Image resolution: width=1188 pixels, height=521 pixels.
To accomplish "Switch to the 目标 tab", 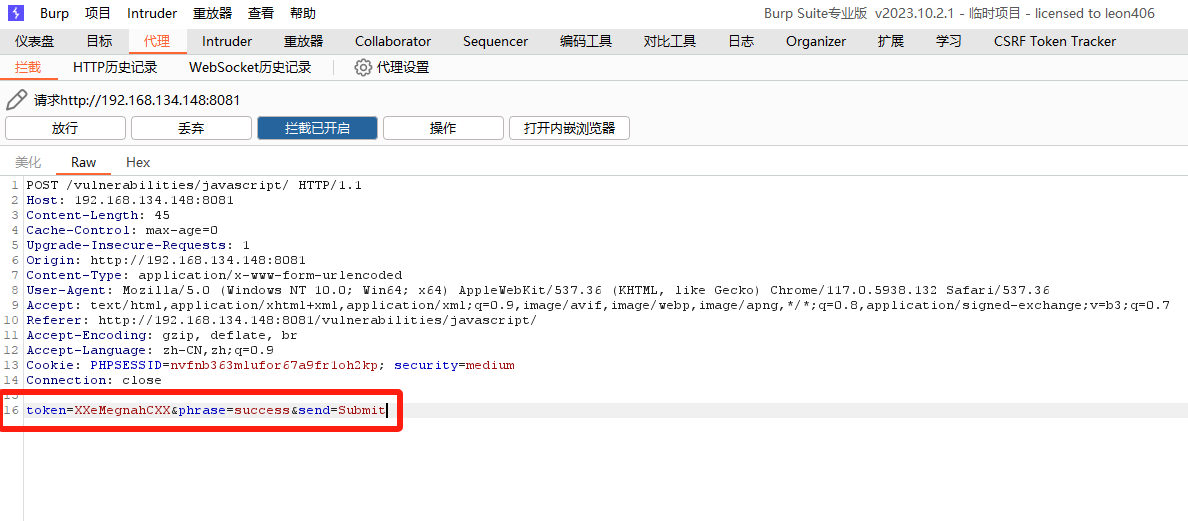I will [x=98, y=42].
